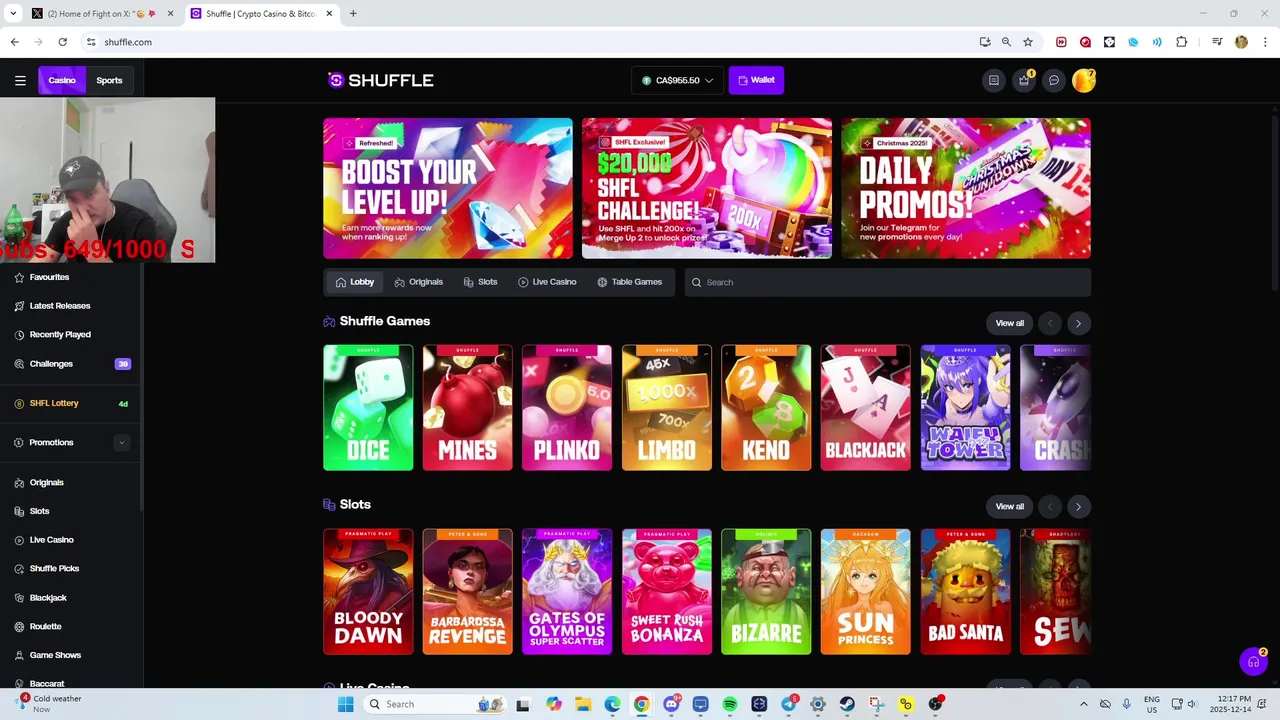
Task: Select the Originals tab
Action: tap(418, 282)
